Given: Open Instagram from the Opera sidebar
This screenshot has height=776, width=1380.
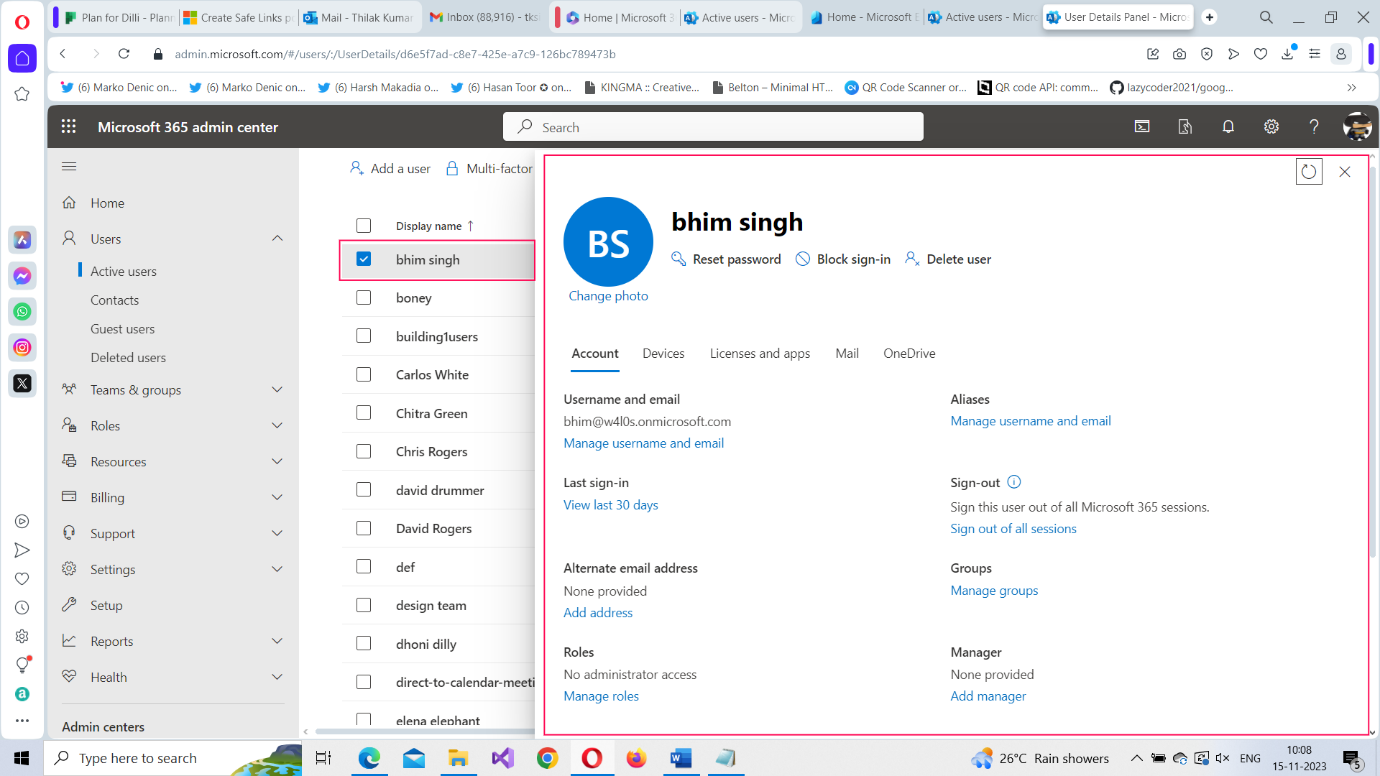Looking at the screenshot, I should tap(22, 347).
